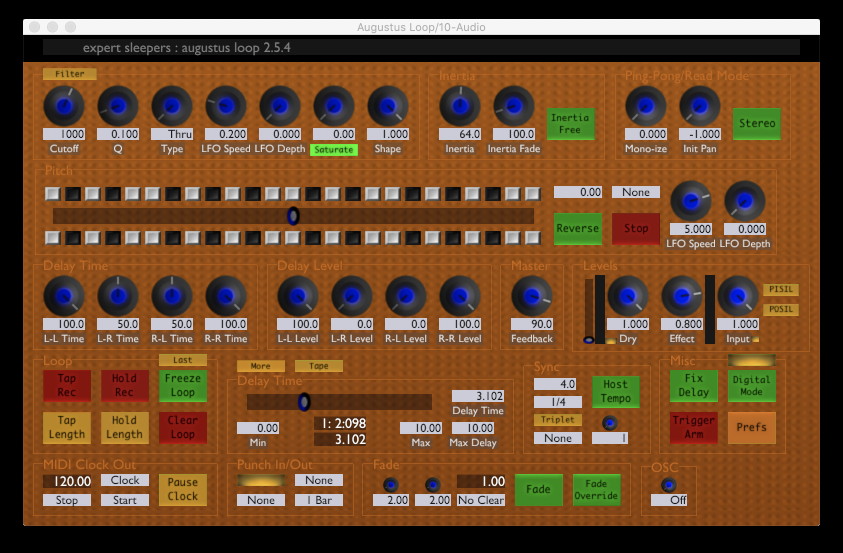Screen dimensions: 843x553
Task: Open the filter Type Thru value box
Action: point(172,134)
